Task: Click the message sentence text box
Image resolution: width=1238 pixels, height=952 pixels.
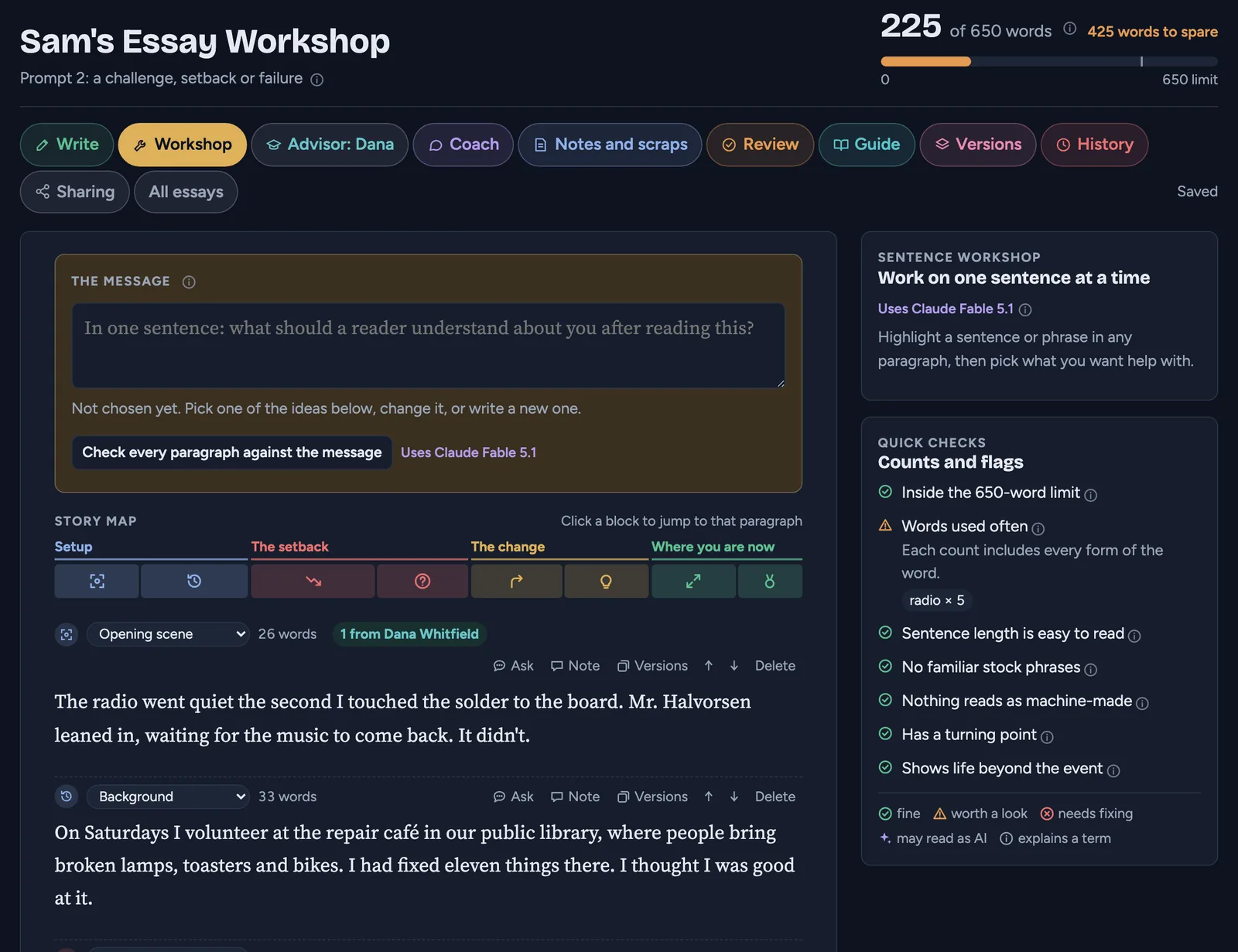Action: click(x=429, y=346)
